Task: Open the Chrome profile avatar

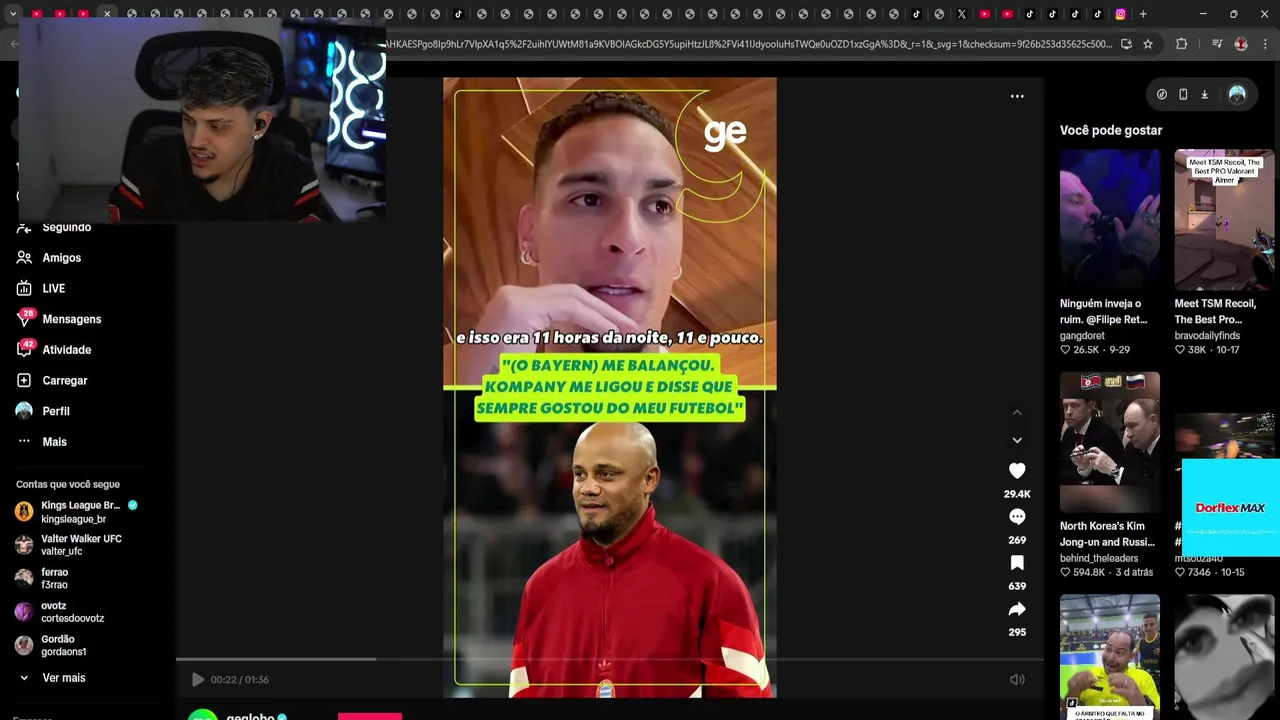Action: coord(1241,44)
